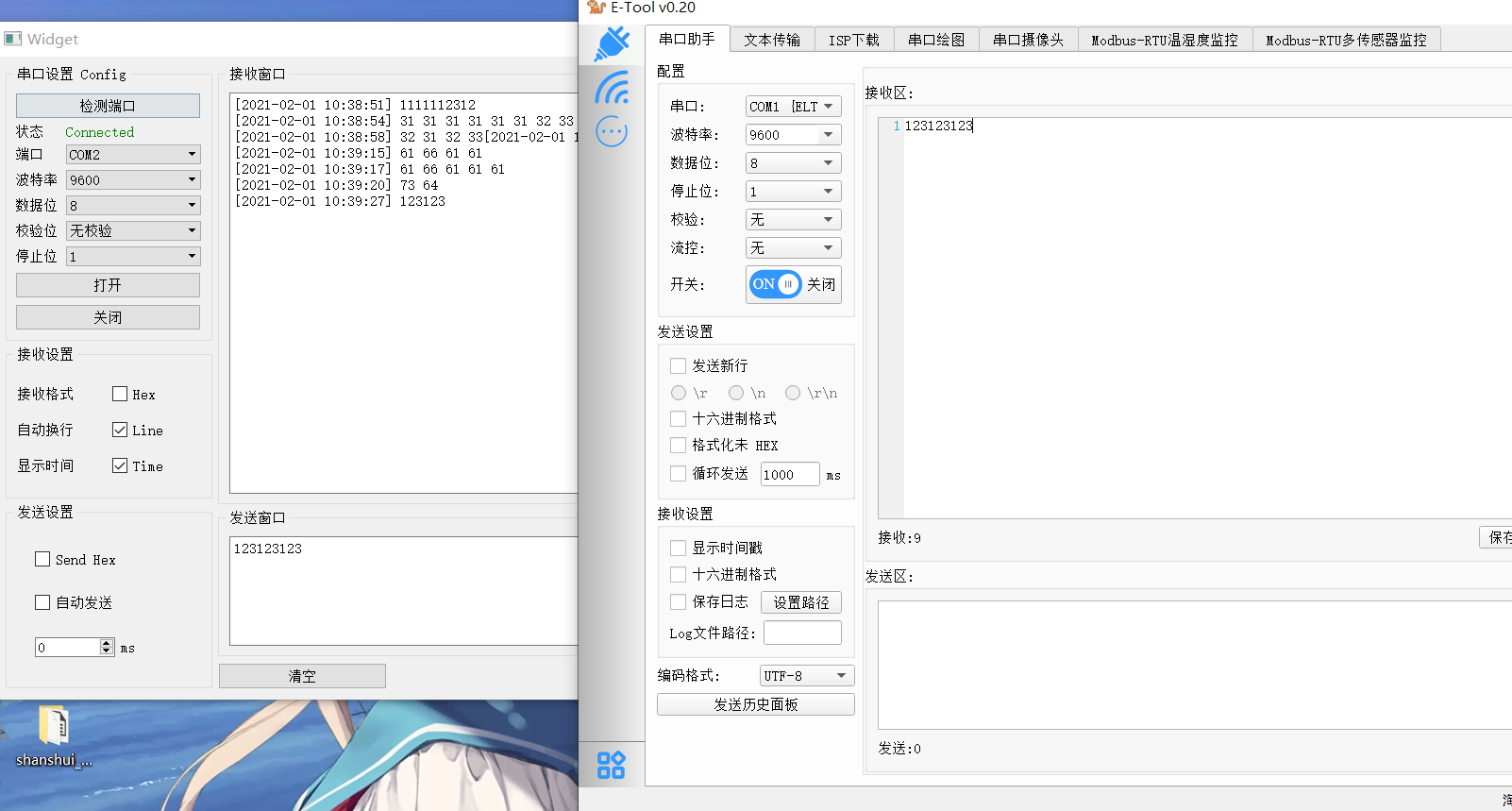
Task: Click the 检测端口 button
Action: (108, 106)
